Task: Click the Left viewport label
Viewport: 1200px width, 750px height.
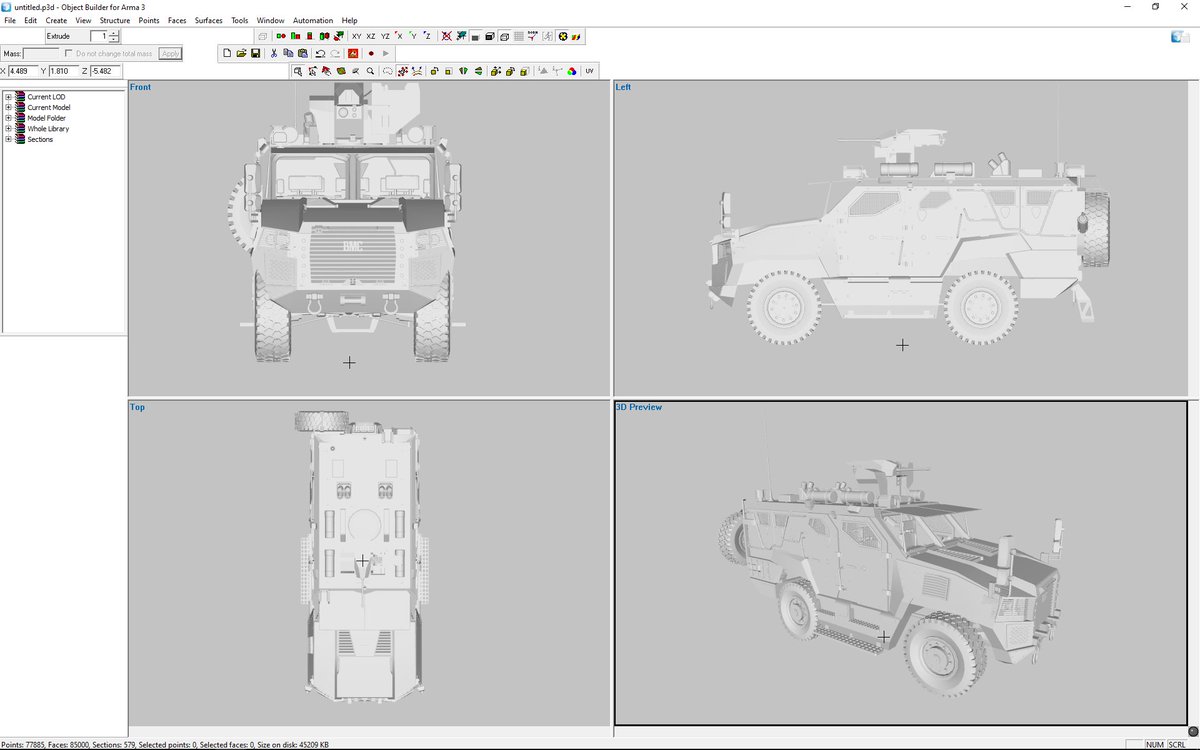Action: coord(623,87)
